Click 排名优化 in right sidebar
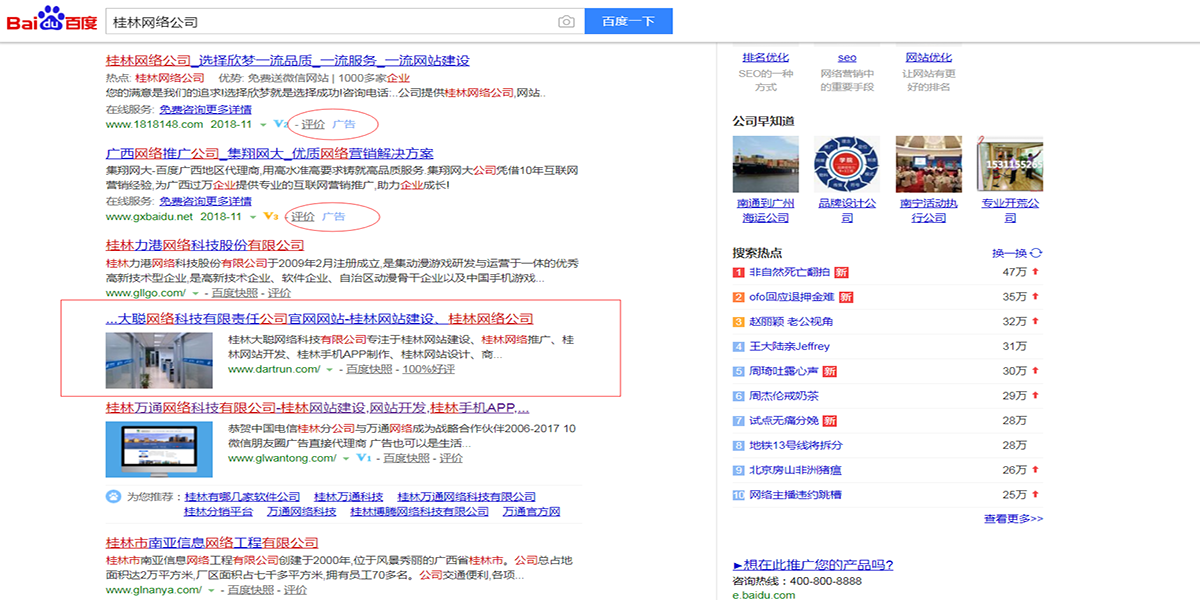The width and height of the screenshot is (1200, 600). coord(765,58)
